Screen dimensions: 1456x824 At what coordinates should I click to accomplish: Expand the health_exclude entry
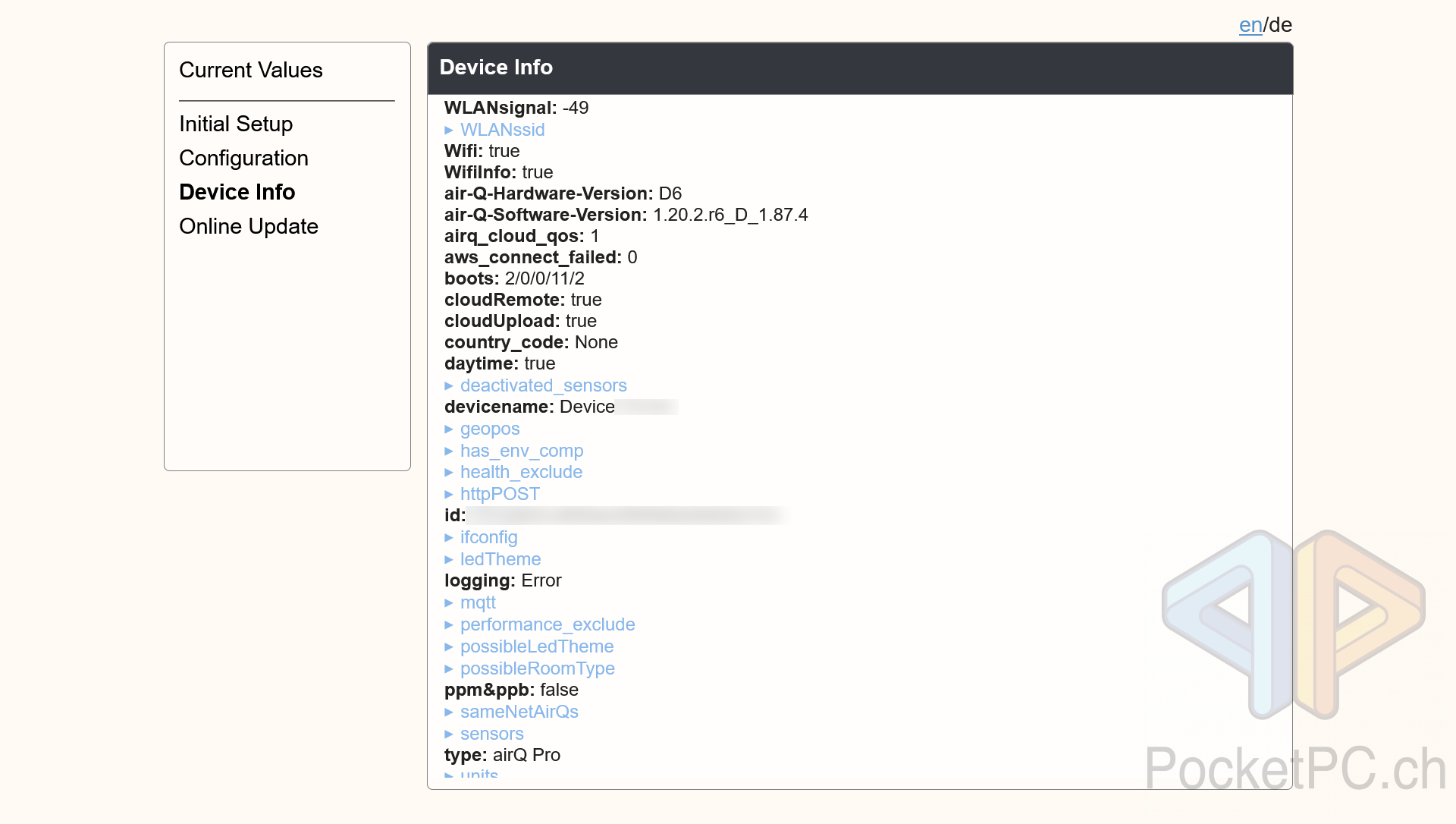tap(513, 472)
